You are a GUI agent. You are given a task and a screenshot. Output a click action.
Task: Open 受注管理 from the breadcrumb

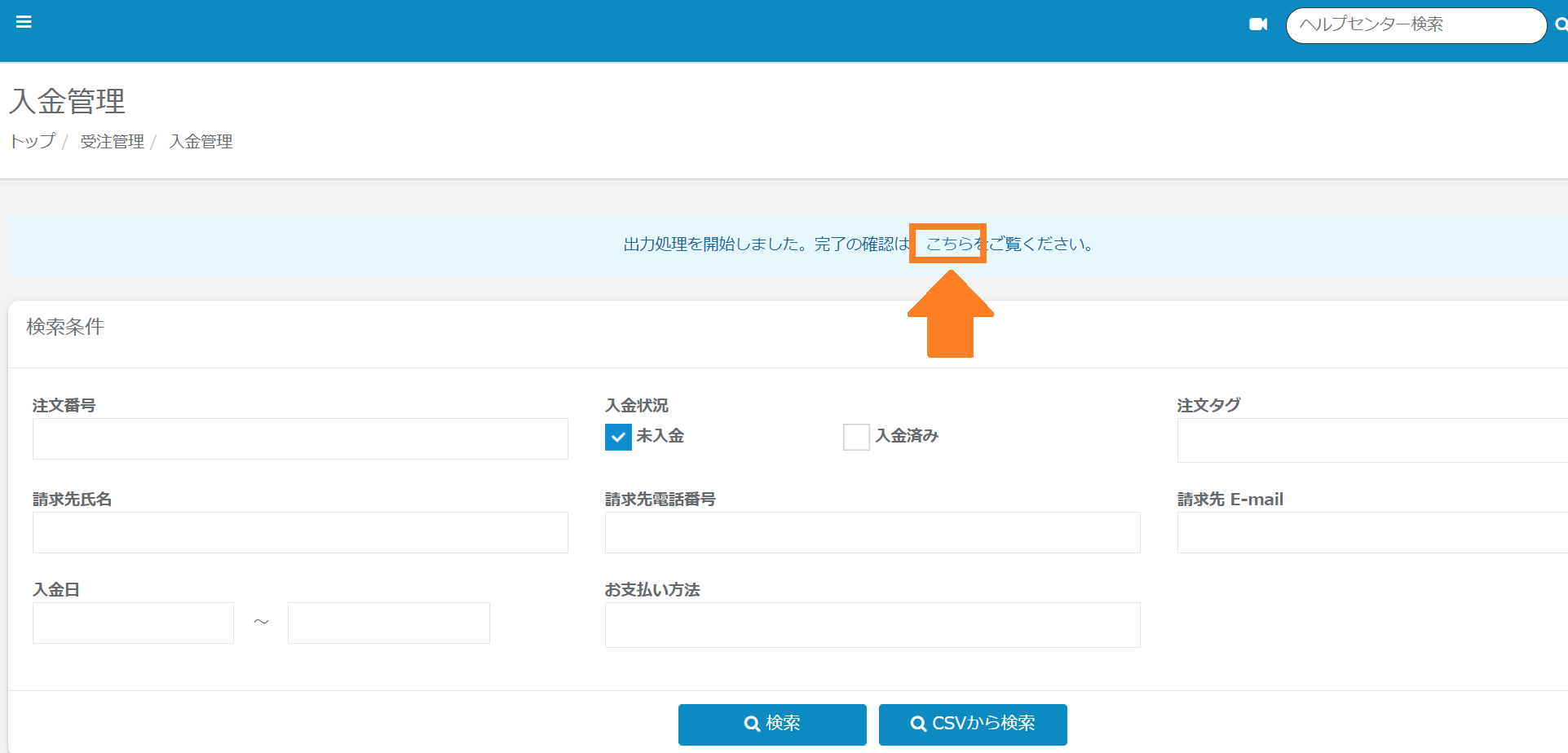coord(112,141)
